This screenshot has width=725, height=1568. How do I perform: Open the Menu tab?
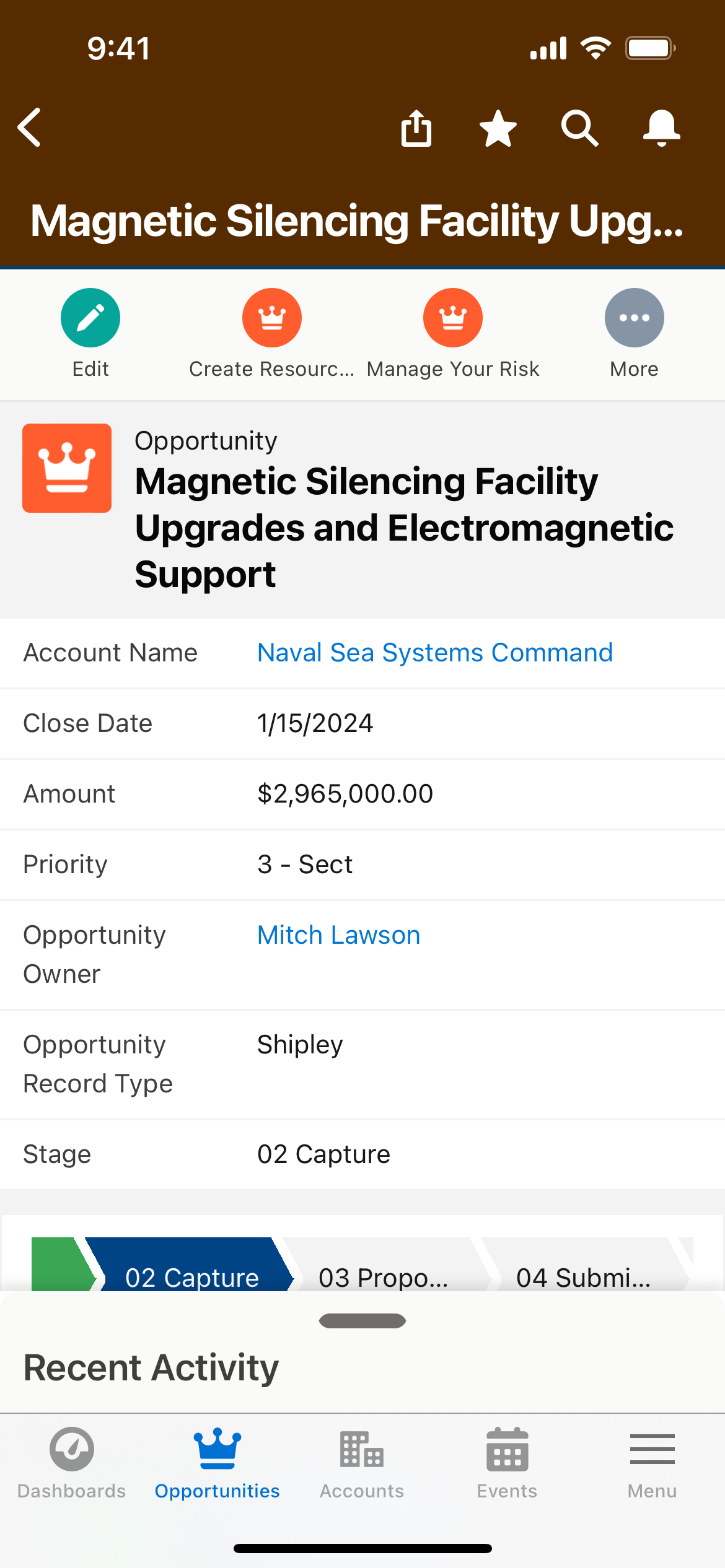click(x=652, y=1463)
